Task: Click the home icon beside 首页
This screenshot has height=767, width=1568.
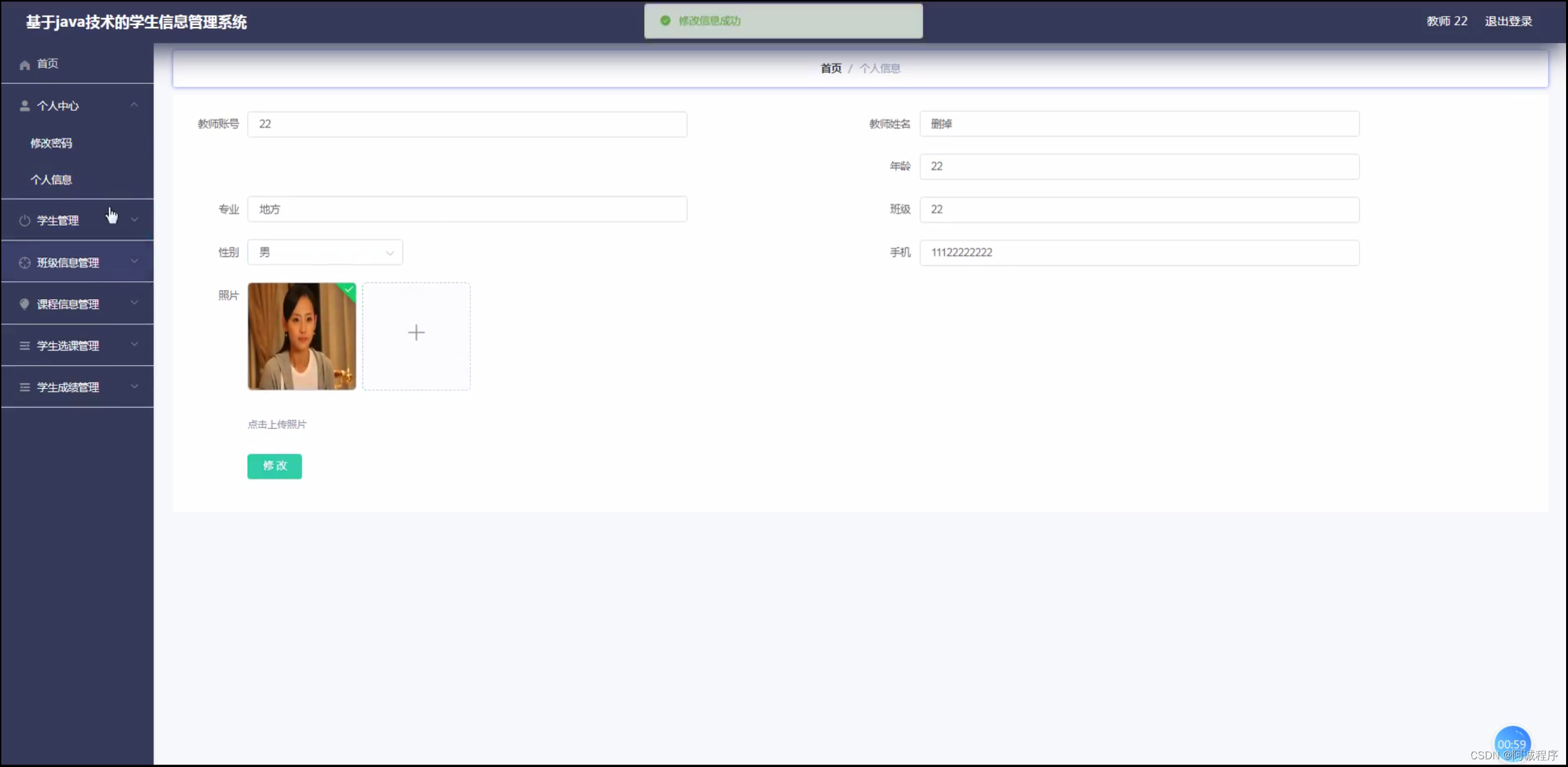Action: coord(24,64)
